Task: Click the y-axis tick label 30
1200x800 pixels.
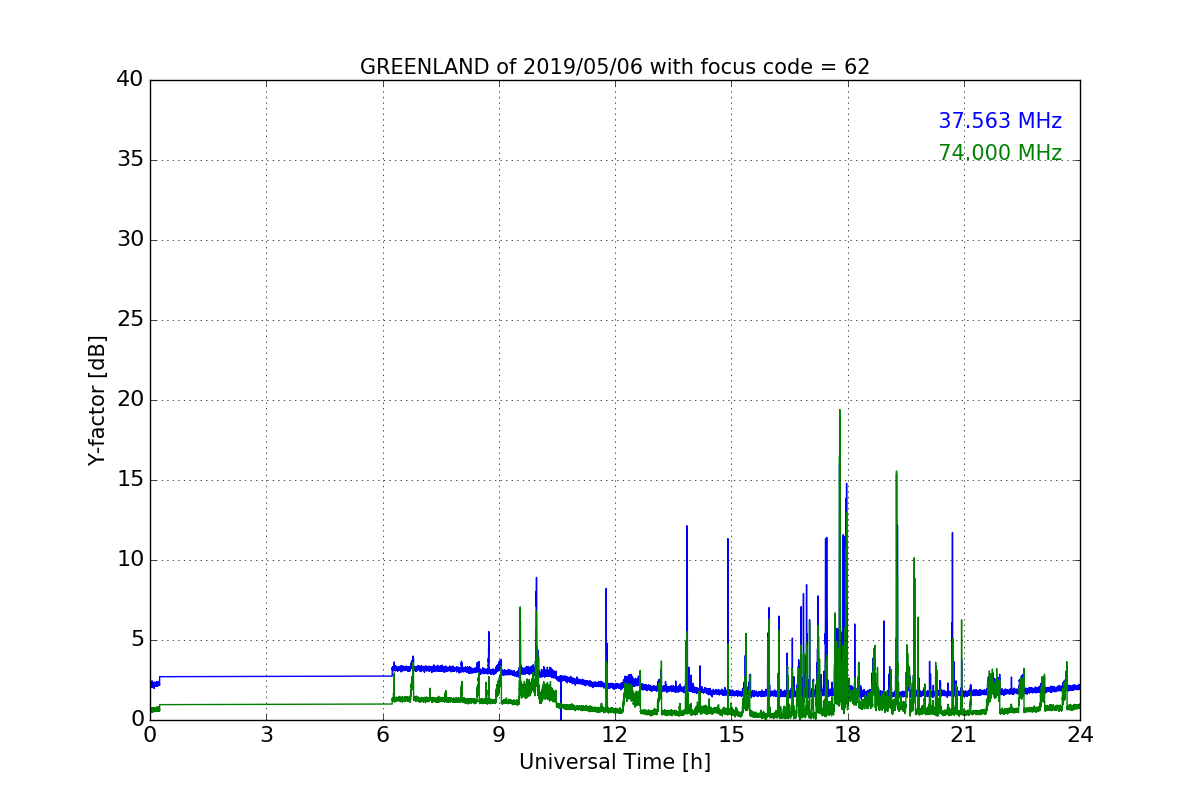Action: [129, 240]
